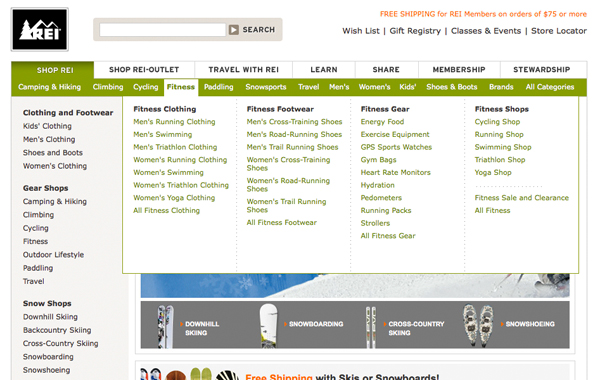Choose the Cross-Country Skiing skis image
The width and height of the screenshot is (600, 380).
(x=370, y=327)
